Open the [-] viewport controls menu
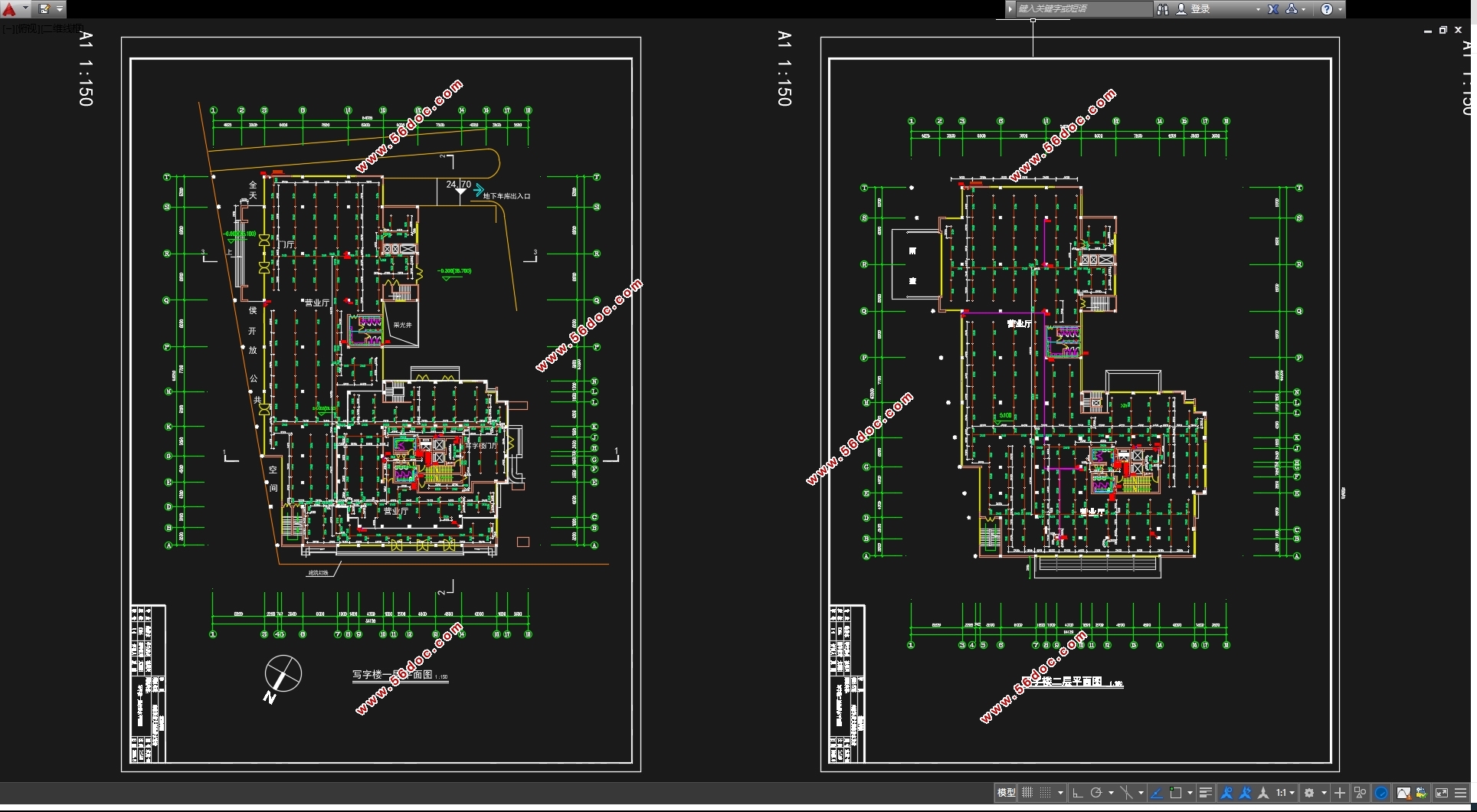 tap(8, 28)
